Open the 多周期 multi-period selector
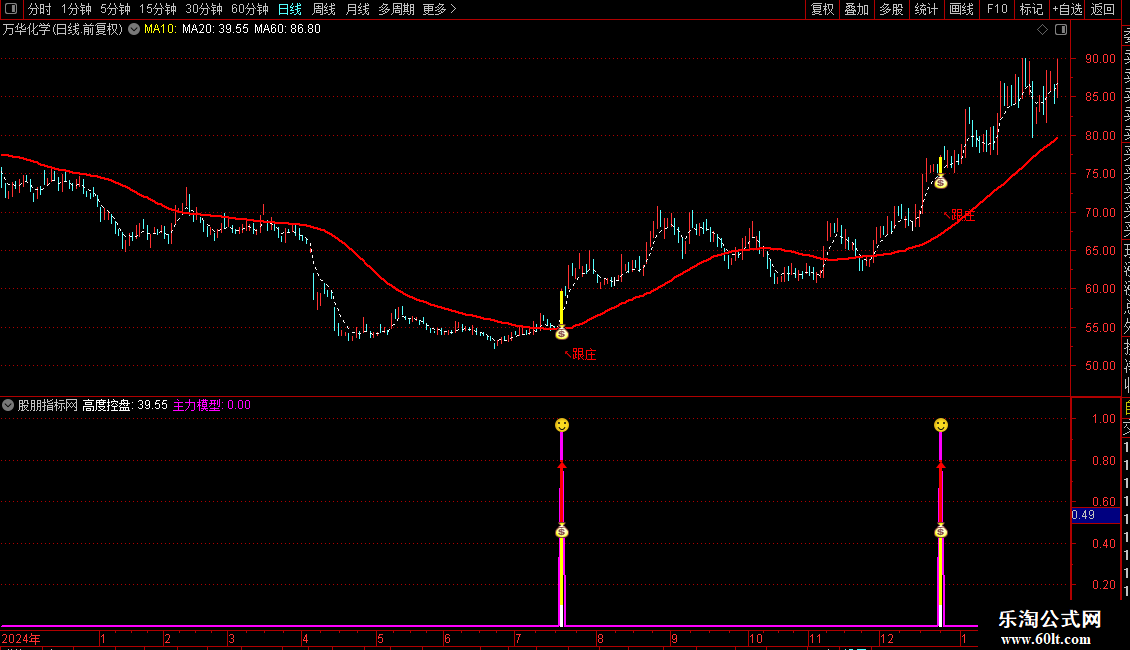 (396, 9)
